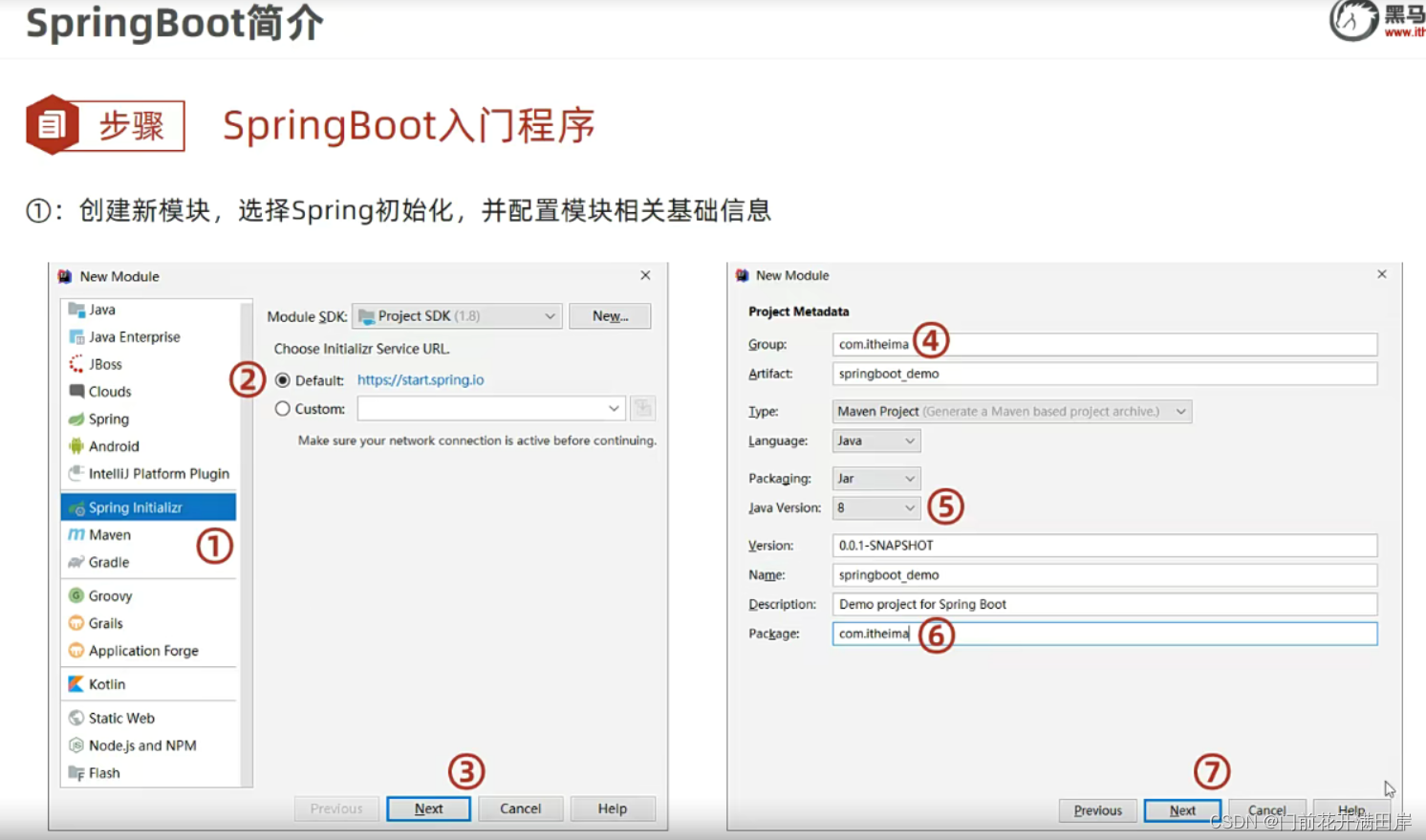
Task: Click the module type list scrollbar
Action: (247, 543)
